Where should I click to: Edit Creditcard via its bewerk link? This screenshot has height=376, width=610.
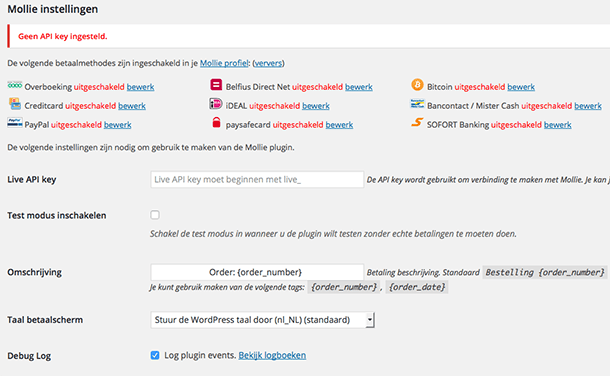(132, 106)
